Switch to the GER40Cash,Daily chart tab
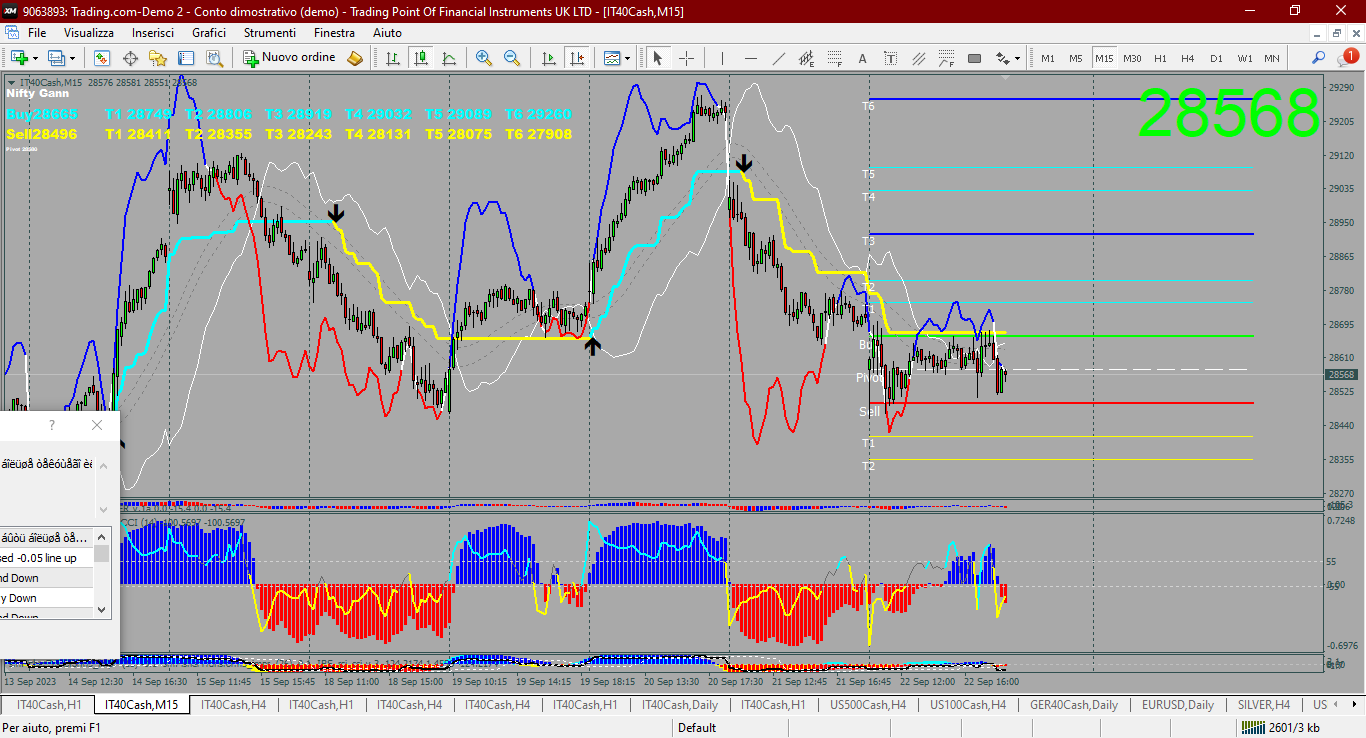Screen dimensions: 1366x738 pyautogui.click(x=1074, y=705)
